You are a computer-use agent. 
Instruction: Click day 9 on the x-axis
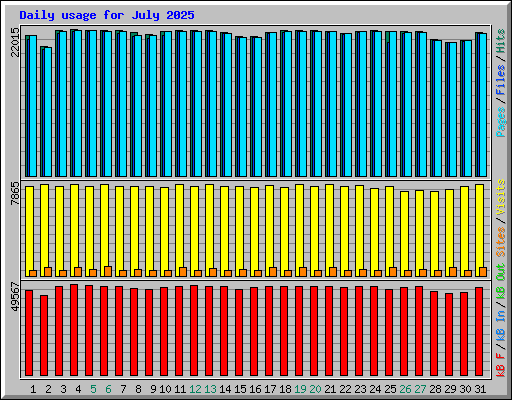point(153,389)
